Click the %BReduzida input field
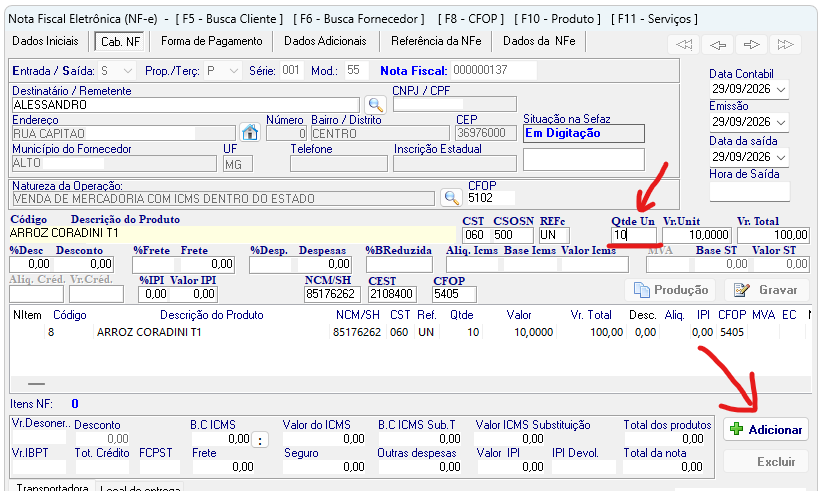The height and width of the screenshot is (491, 822). pos(399,265)
